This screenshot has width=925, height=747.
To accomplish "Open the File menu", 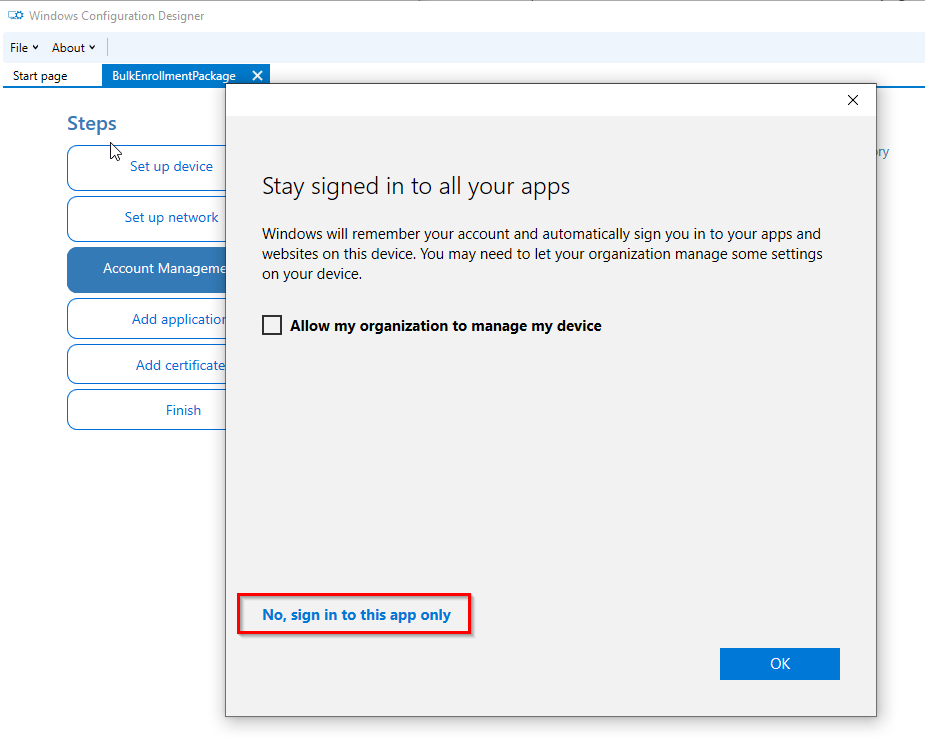I will coord(24,48).
